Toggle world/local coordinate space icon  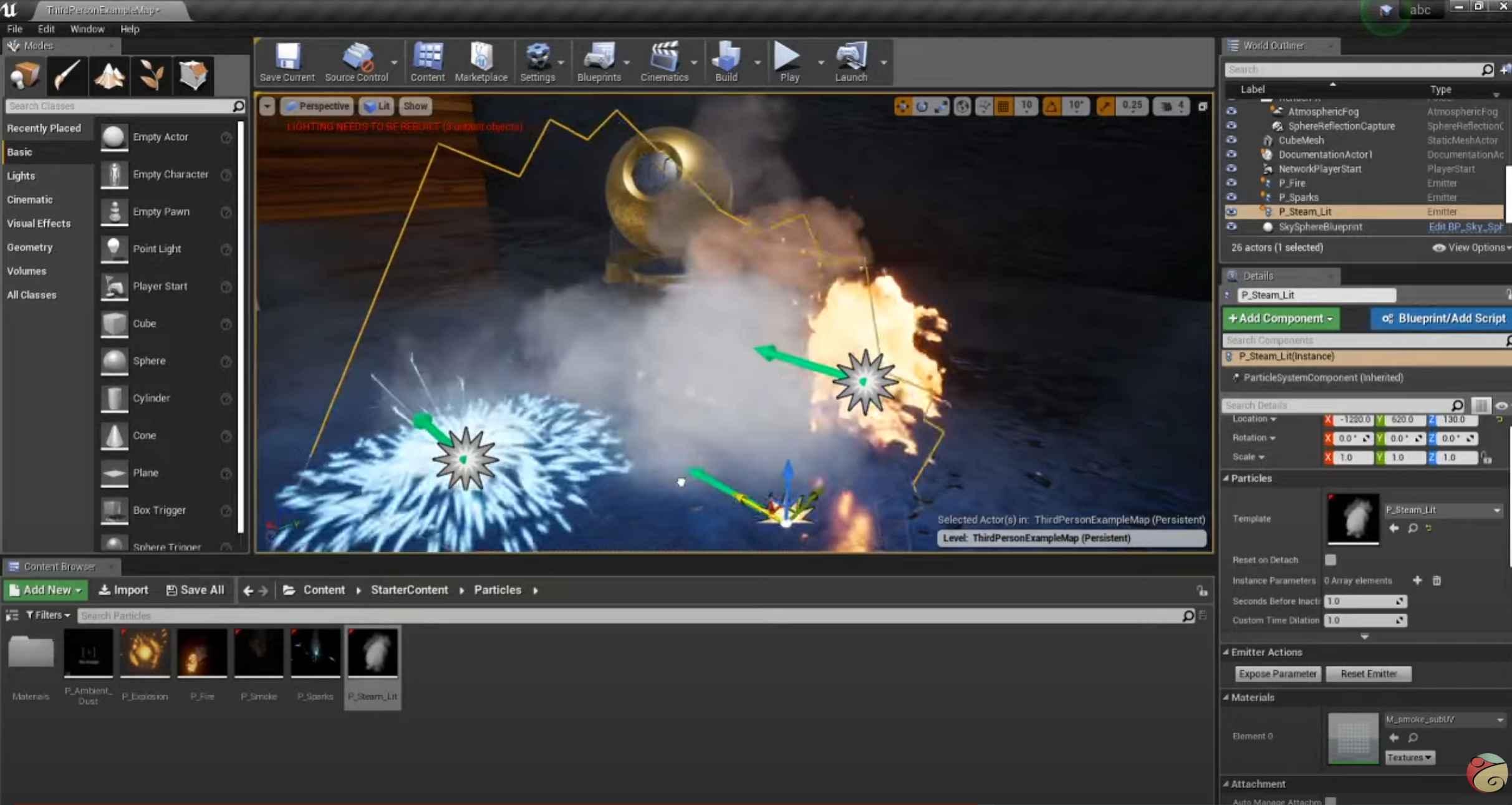click(x=963, y=107)
